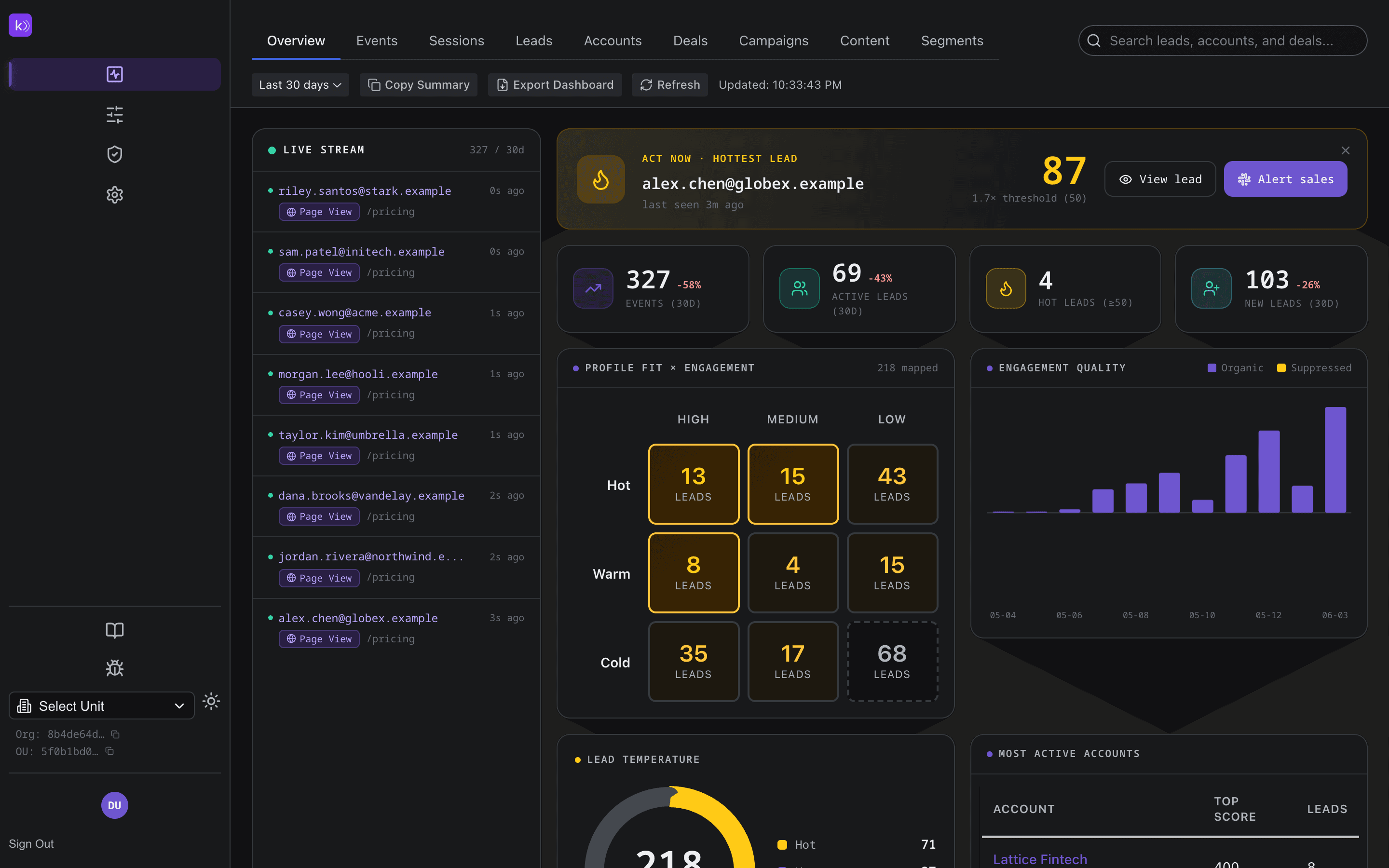Click the Hot legend swatch

782,844
